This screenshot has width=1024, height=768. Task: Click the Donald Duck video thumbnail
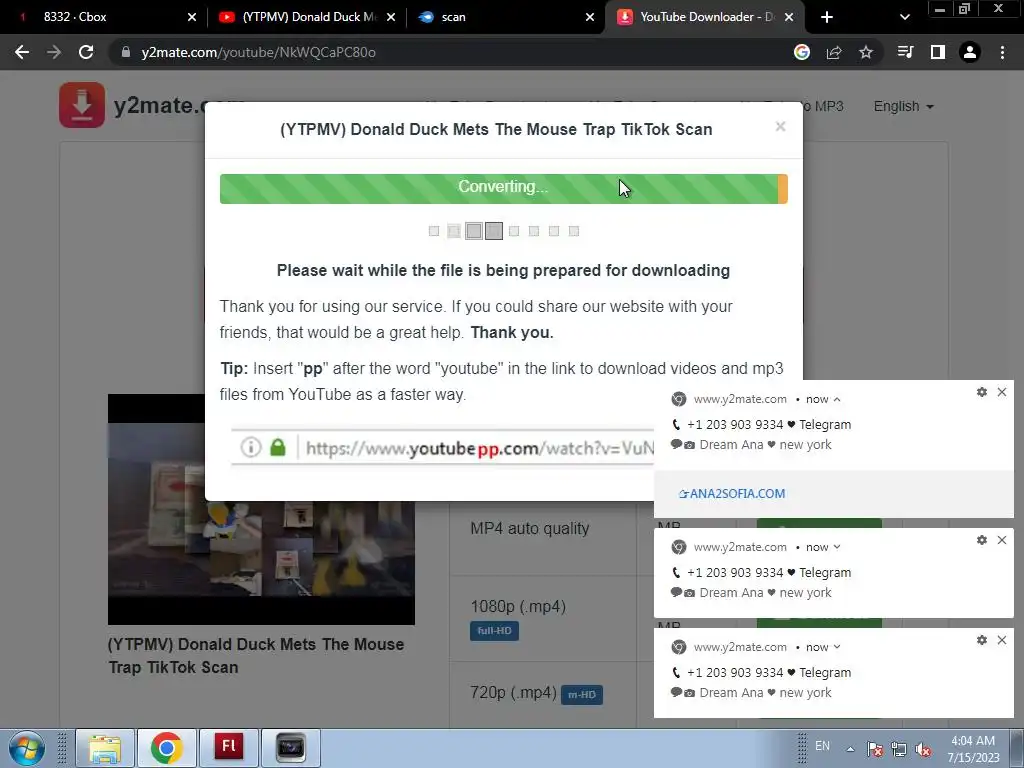click(261, 509)
